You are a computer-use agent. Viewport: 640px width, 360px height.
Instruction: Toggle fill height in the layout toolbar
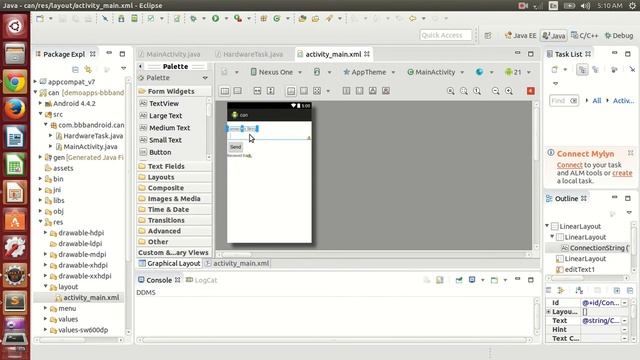(x=270, y=91)
